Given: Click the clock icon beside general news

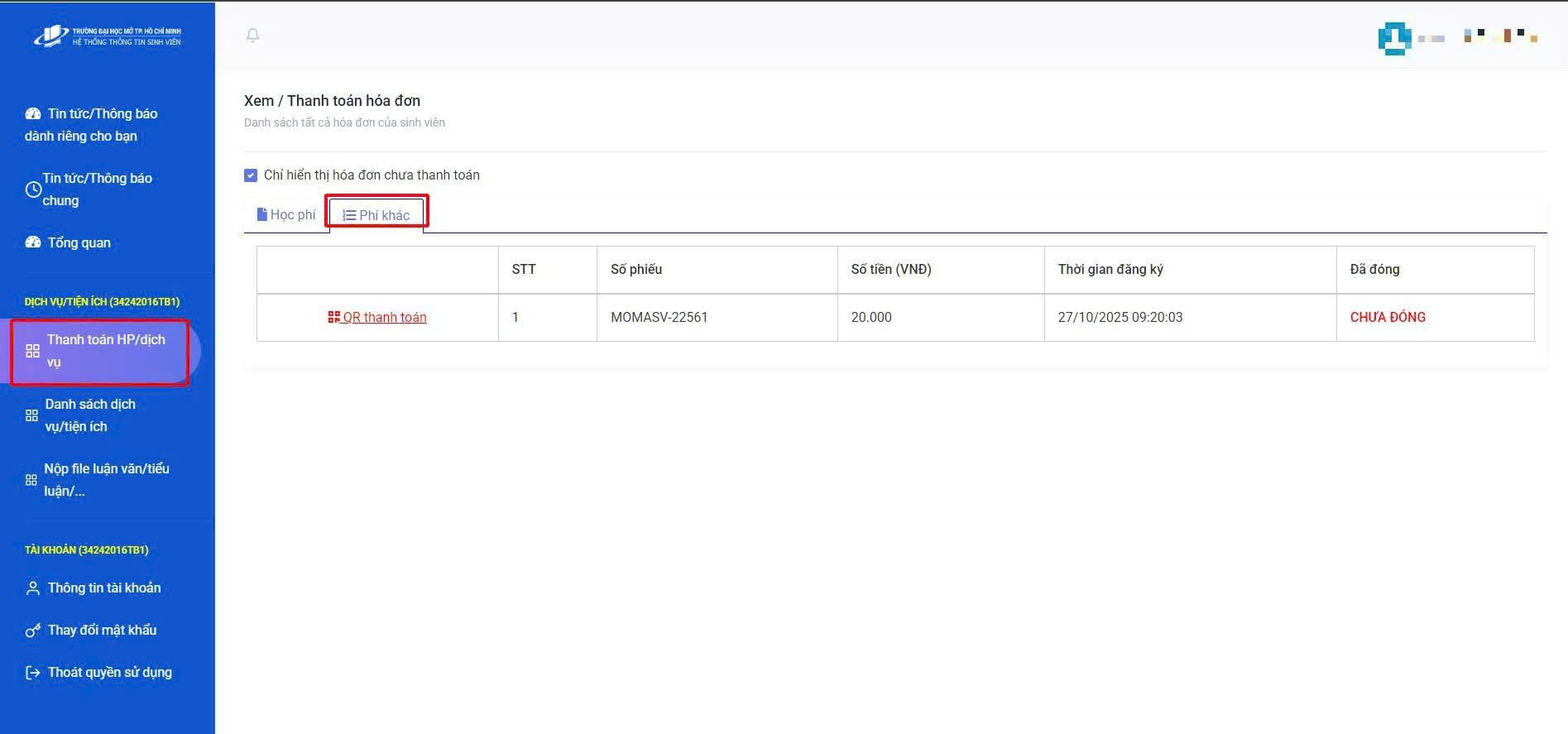Looking at the screenshot, I should point(33,189).
